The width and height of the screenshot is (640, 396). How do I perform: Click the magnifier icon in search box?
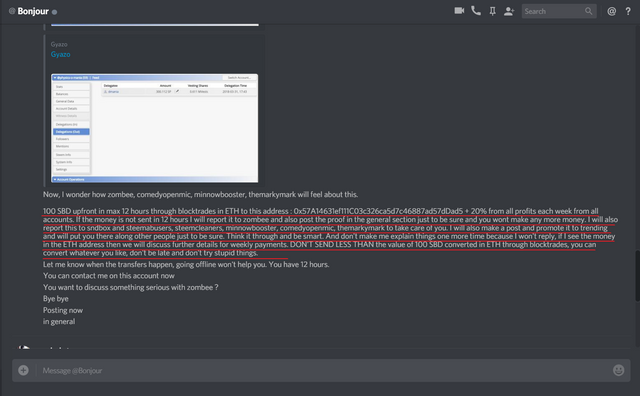(x=588, y=11)
